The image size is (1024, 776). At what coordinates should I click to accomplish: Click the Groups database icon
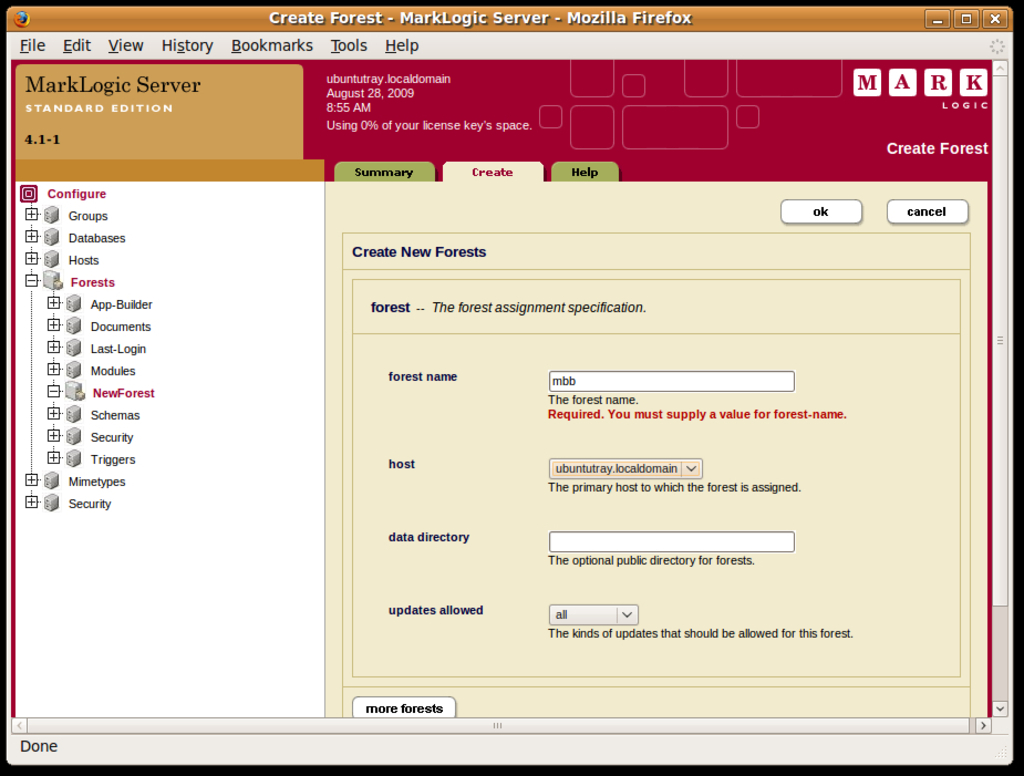[52, 216]
